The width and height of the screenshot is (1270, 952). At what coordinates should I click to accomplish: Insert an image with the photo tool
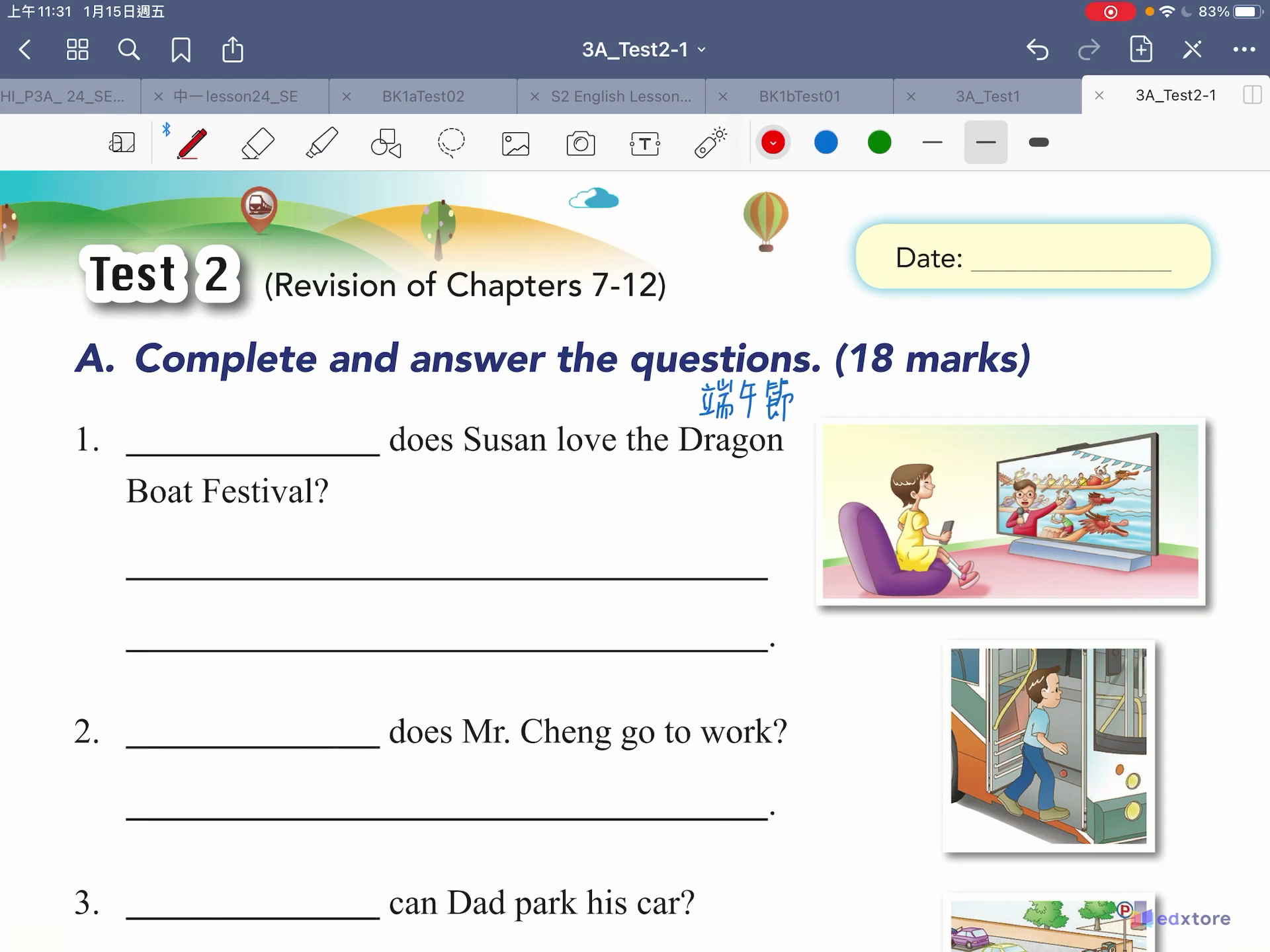click(516, 143)
